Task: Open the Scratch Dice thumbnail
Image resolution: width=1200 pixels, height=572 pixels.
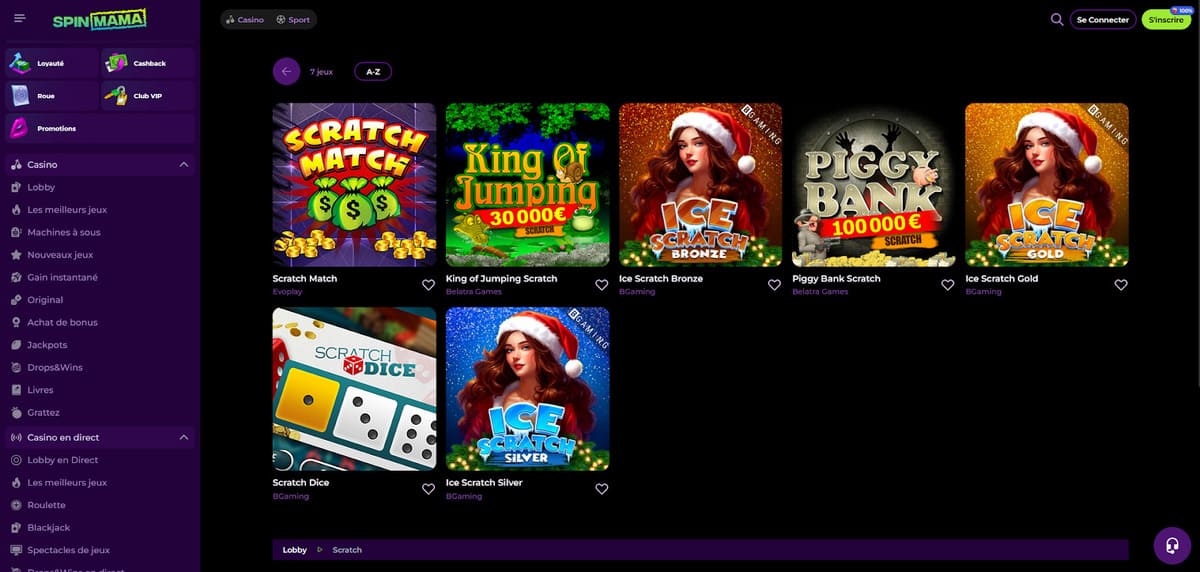Action: (354, 389)
